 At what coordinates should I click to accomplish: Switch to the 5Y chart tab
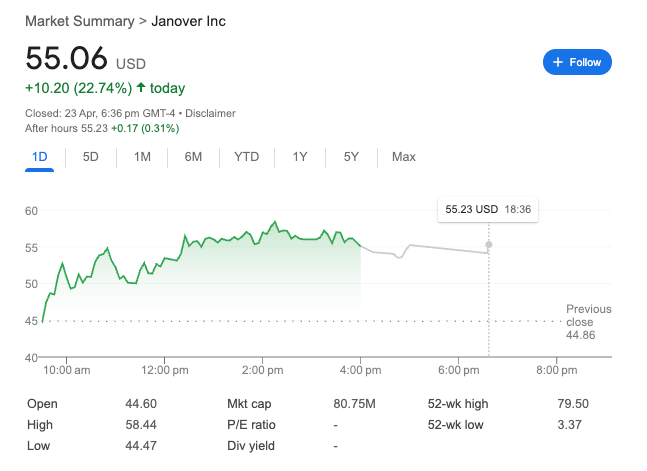point(351,157)
